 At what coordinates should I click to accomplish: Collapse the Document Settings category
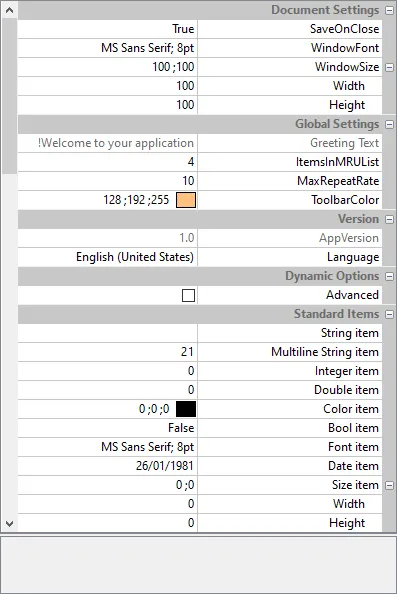[389, 10]
